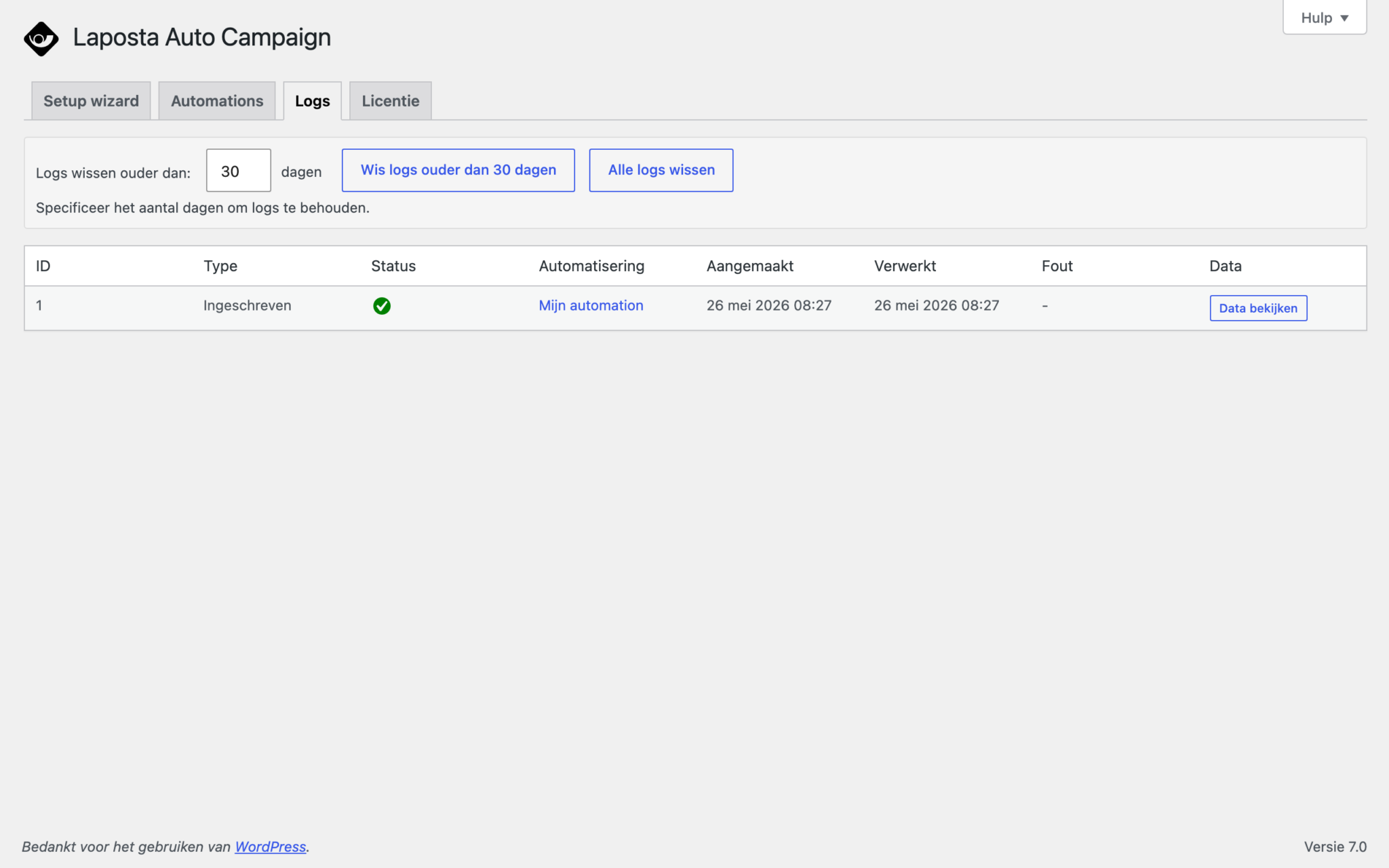Click the Data column header
The image size is (1389, 868).
[1226, 266]
